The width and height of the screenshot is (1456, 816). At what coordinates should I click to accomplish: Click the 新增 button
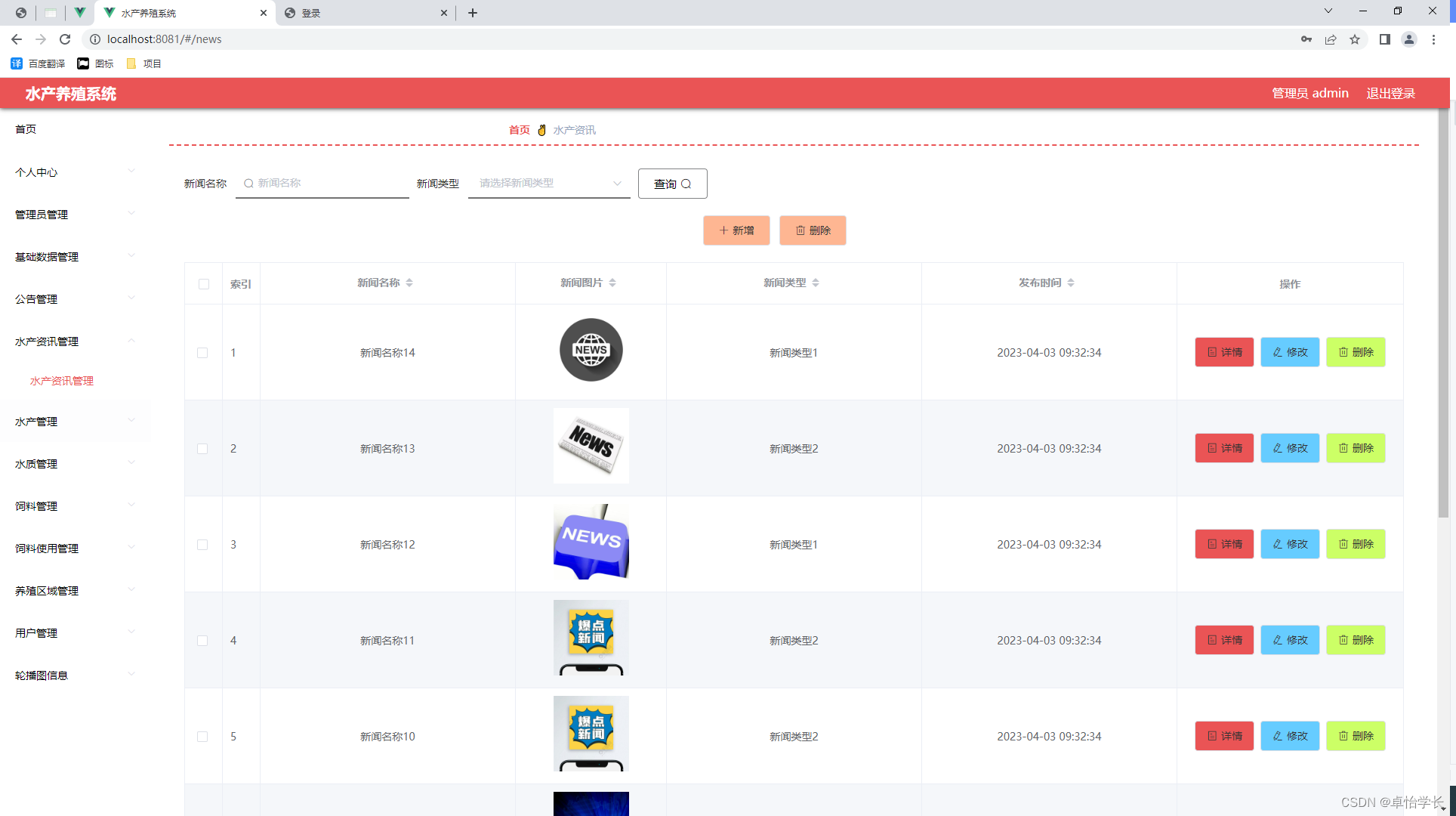pyautogui.click(x=736, y=230)
